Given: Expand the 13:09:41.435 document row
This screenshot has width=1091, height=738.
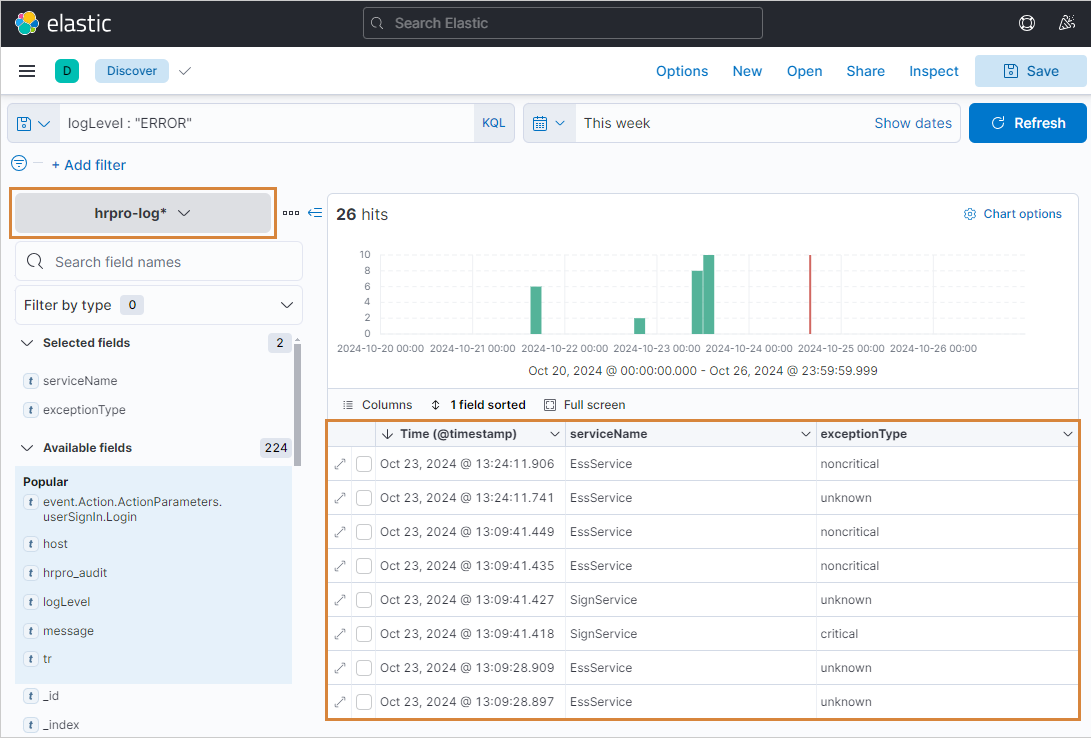Looking at the screenshot, I should (x=340, y=565).
